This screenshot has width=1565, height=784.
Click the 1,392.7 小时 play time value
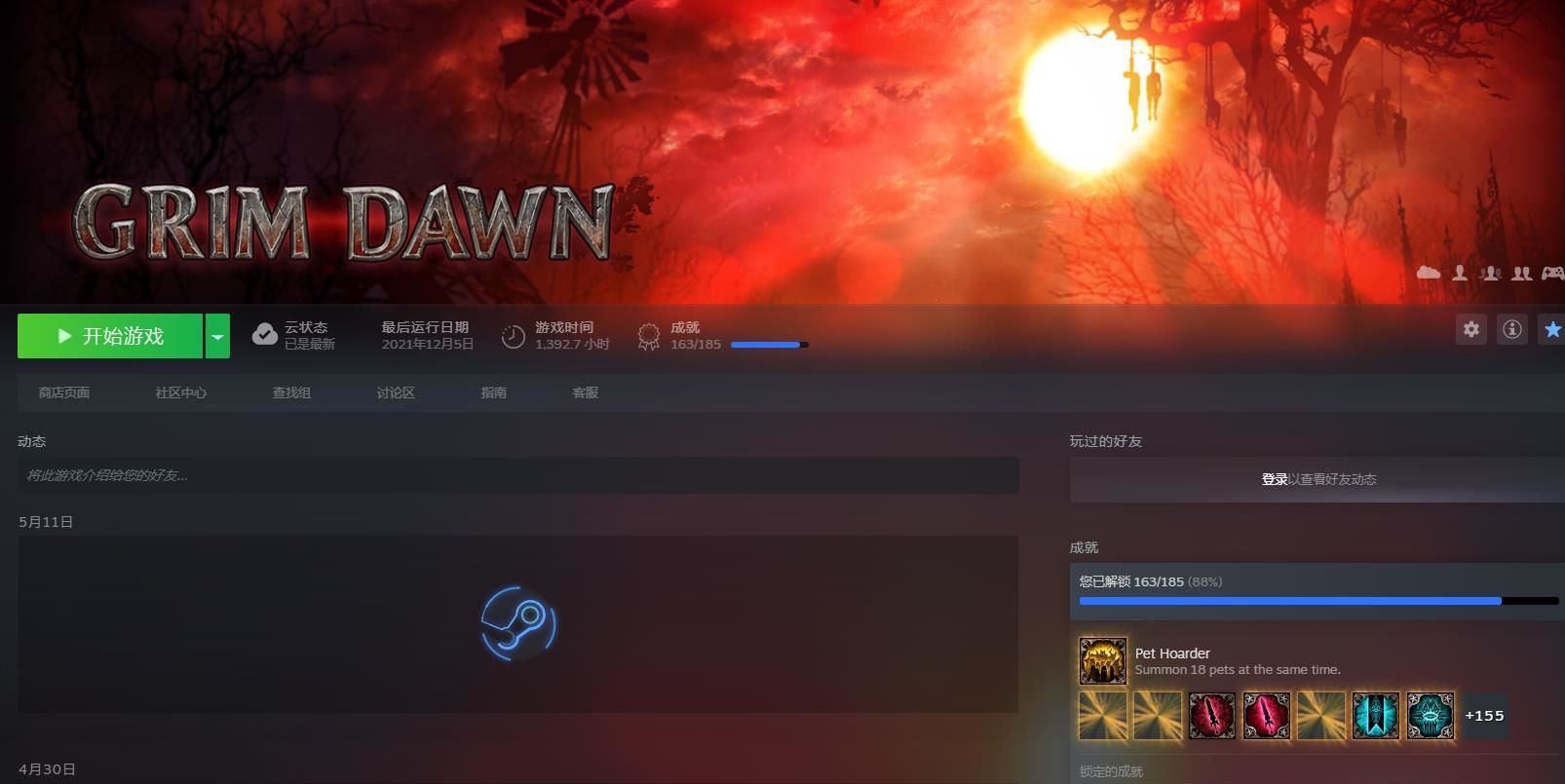(572, 344)
